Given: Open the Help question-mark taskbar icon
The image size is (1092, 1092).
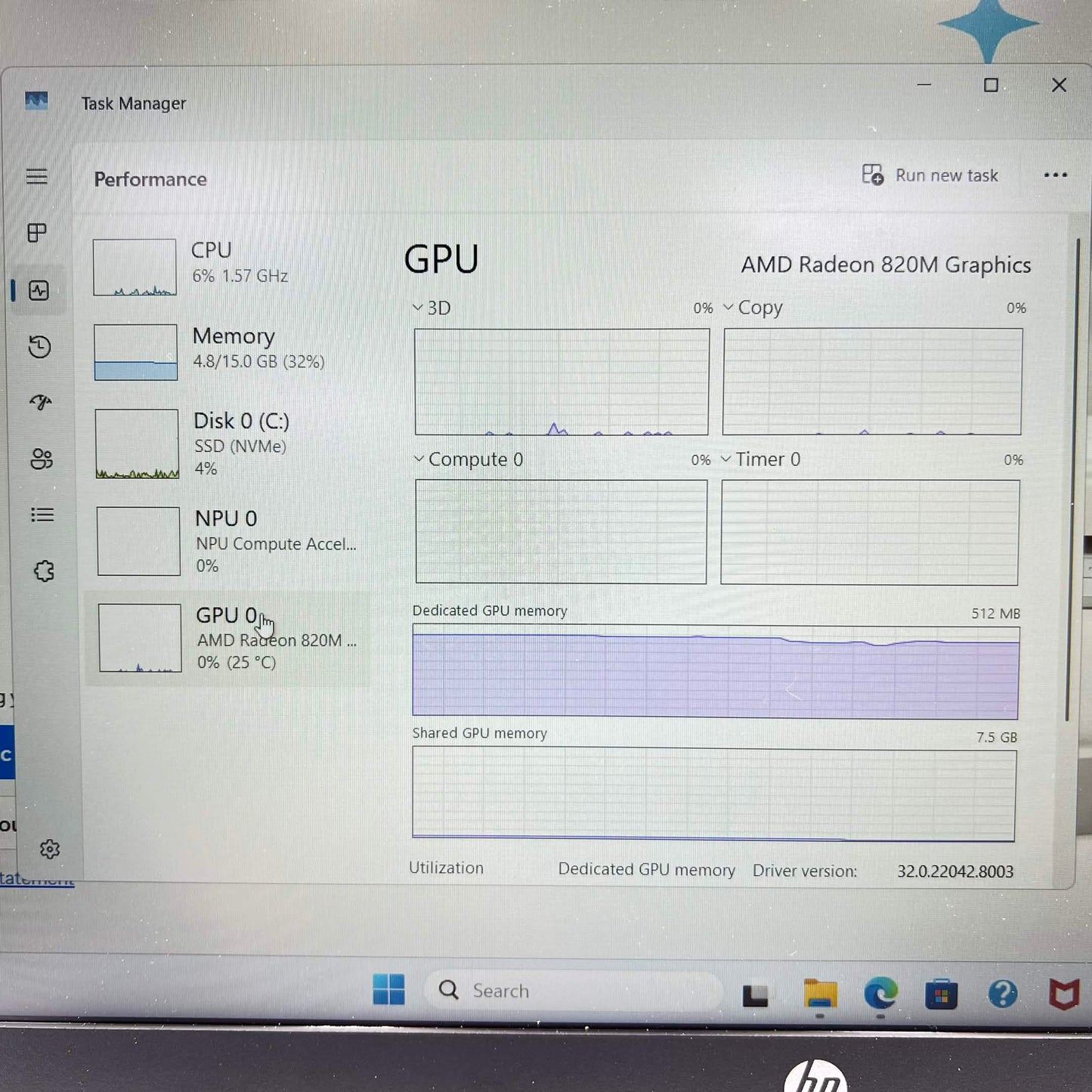Looking at the screenshot, I should [1003, 994].
